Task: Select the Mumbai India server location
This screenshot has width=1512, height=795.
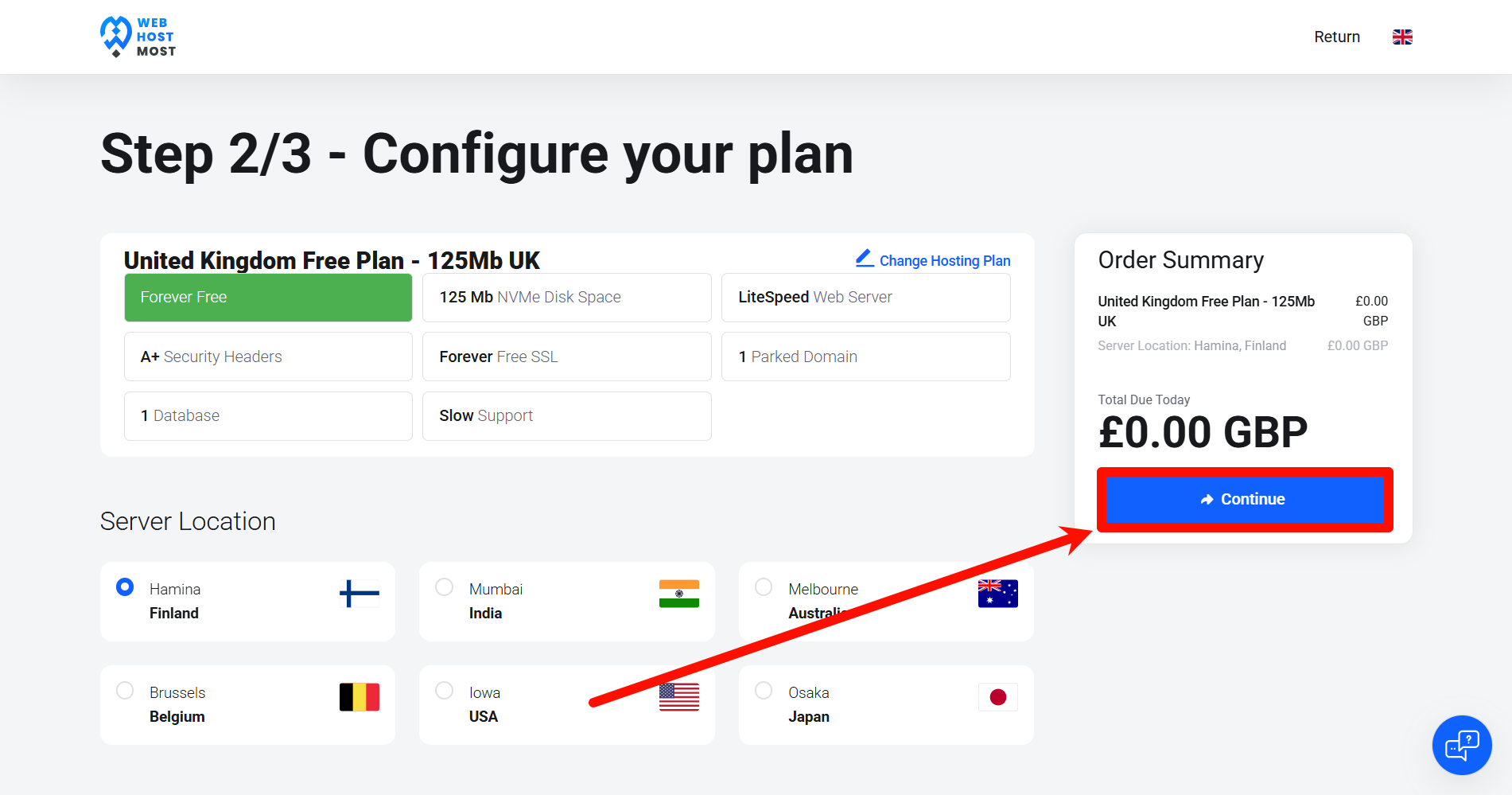Action: tap(445, 587)
